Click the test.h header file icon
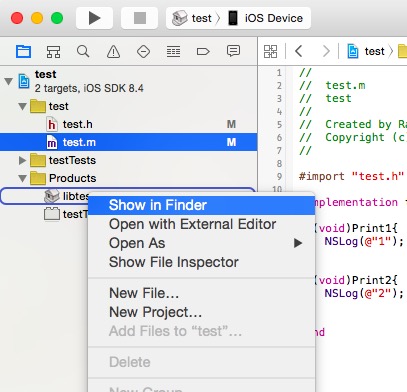The image size is (407, 392). 52,124
